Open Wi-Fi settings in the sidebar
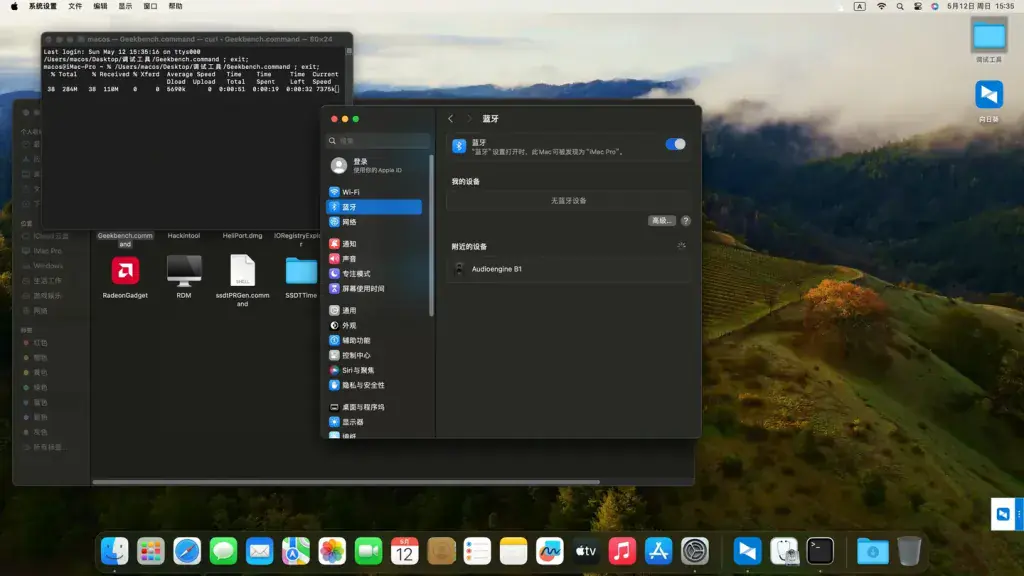 374,192
